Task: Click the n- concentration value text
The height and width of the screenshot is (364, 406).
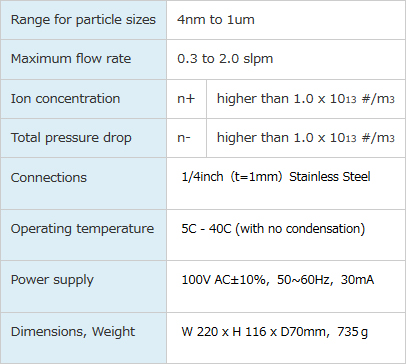Action: 306,138
